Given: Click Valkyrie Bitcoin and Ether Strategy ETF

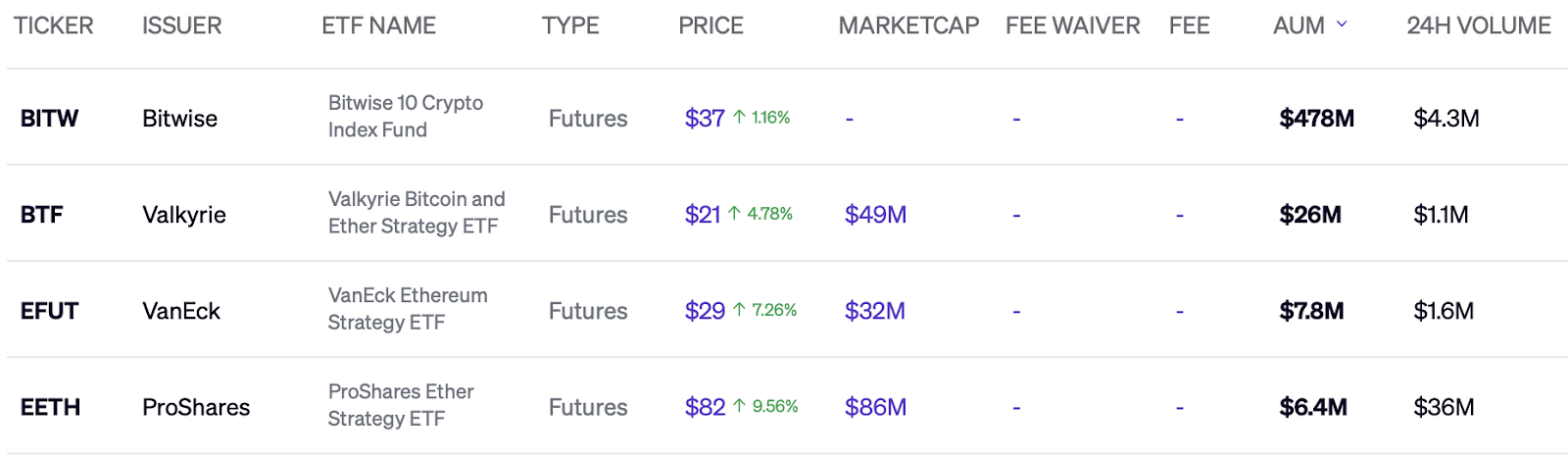Looking at the screenshot, I should [x=416, y=212].
